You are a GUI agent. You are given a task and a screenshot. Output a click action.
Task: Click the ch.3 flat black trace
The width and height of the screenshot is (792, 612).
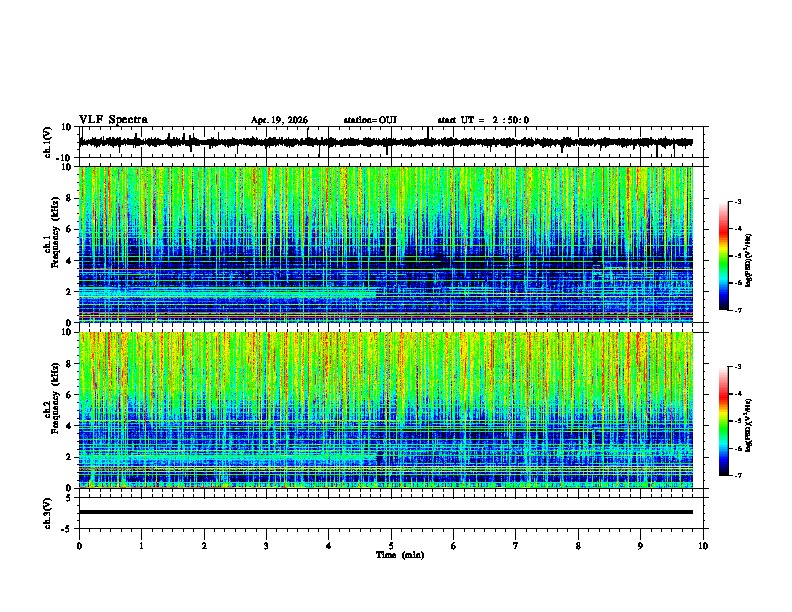tap(386, 512)
